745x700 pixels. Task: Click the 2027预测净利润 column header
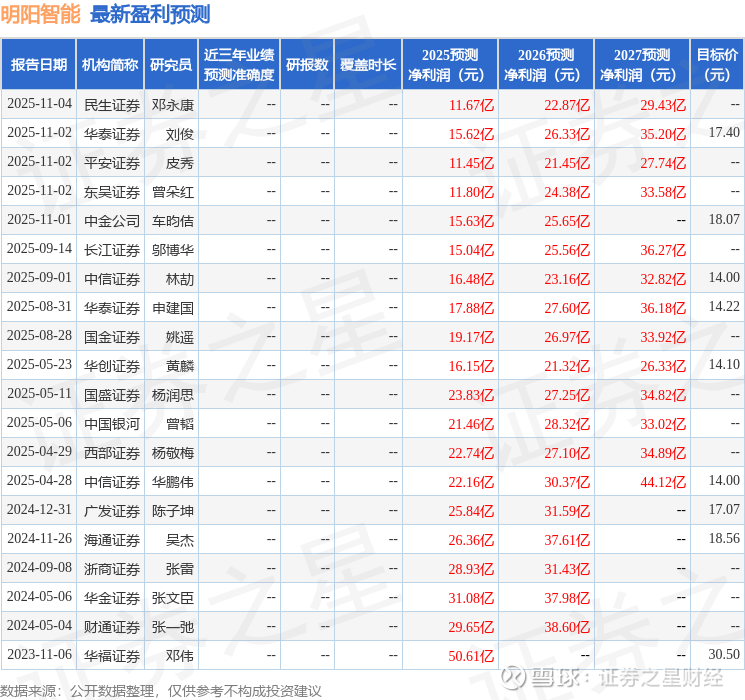[x=642, y=65]
